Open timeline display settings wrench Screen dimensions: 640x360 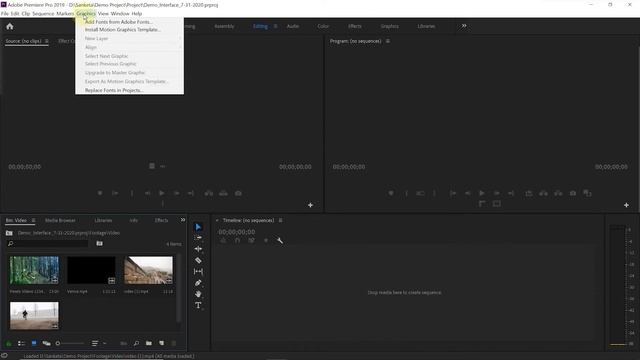point(280,240)
